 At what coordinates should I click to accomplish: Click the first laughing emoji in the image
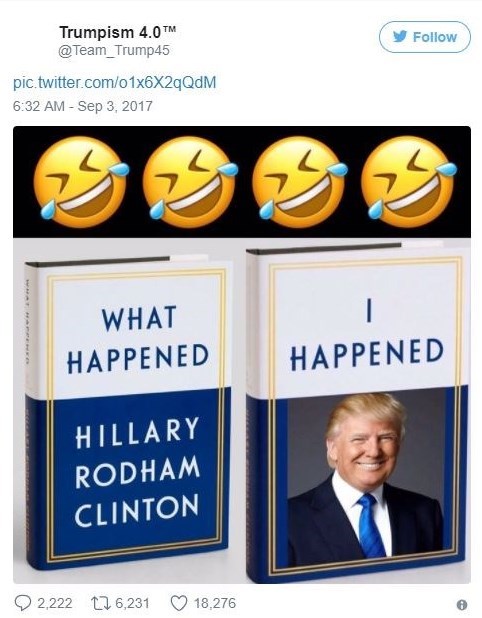tap(80, 181)
